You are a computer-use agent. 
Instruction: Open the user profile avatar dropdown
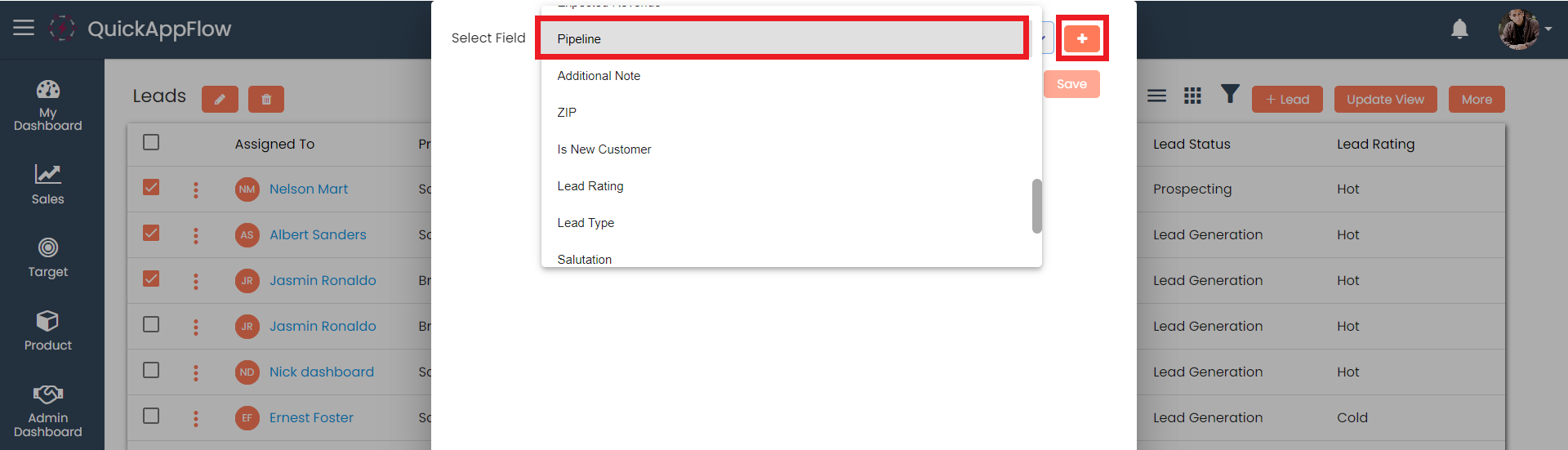(1523, 29)
